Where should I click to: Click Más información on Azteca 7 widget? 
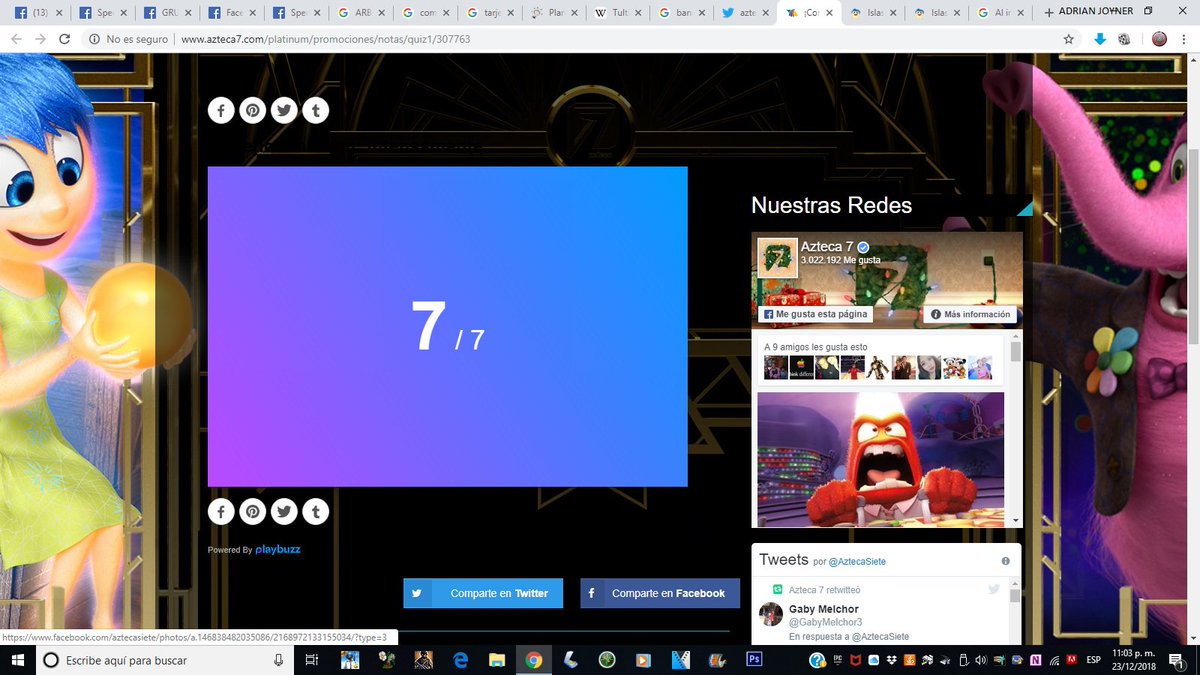[970, 314]
